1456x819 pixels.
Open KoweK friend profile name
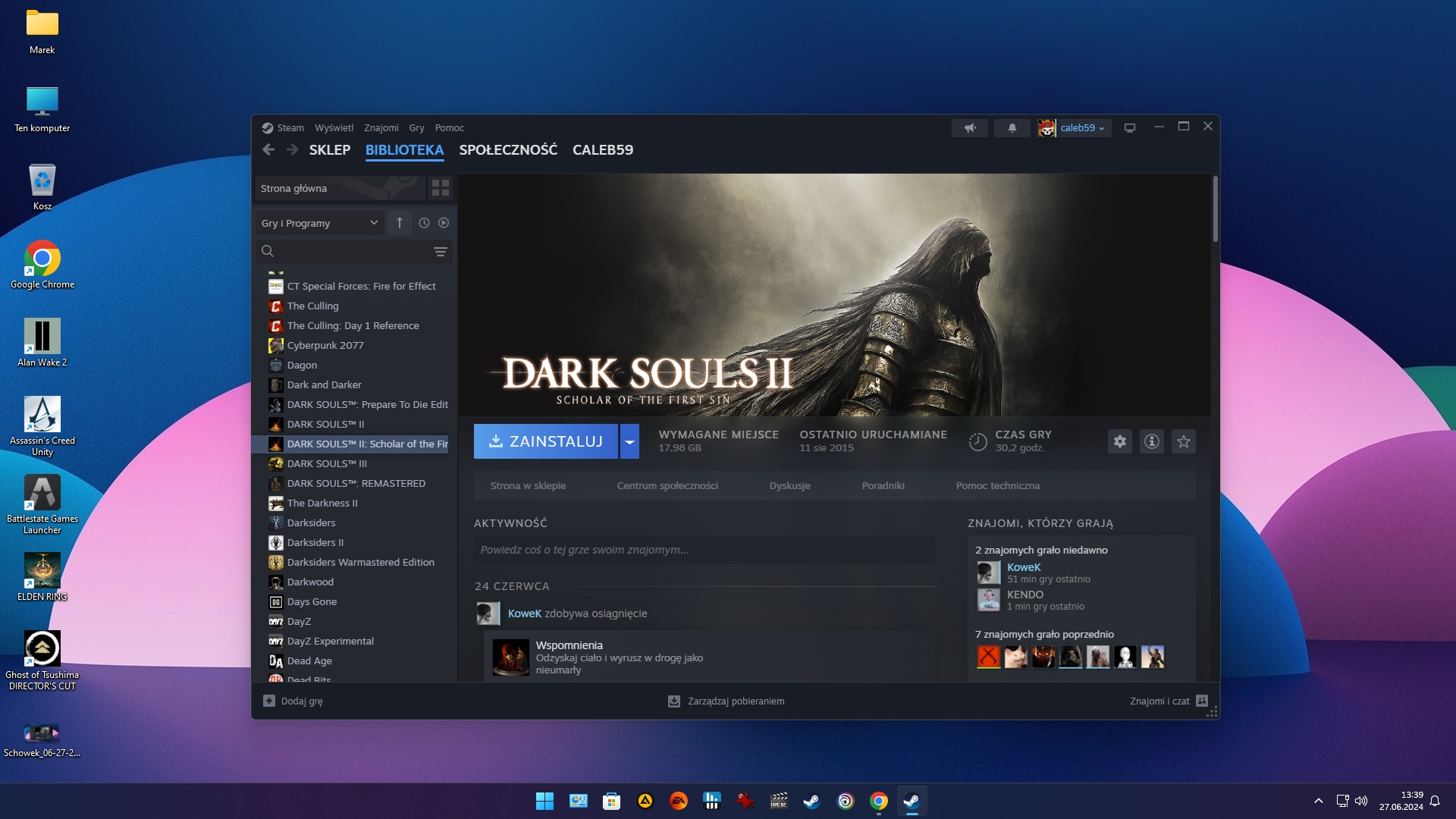[1024, 567]
